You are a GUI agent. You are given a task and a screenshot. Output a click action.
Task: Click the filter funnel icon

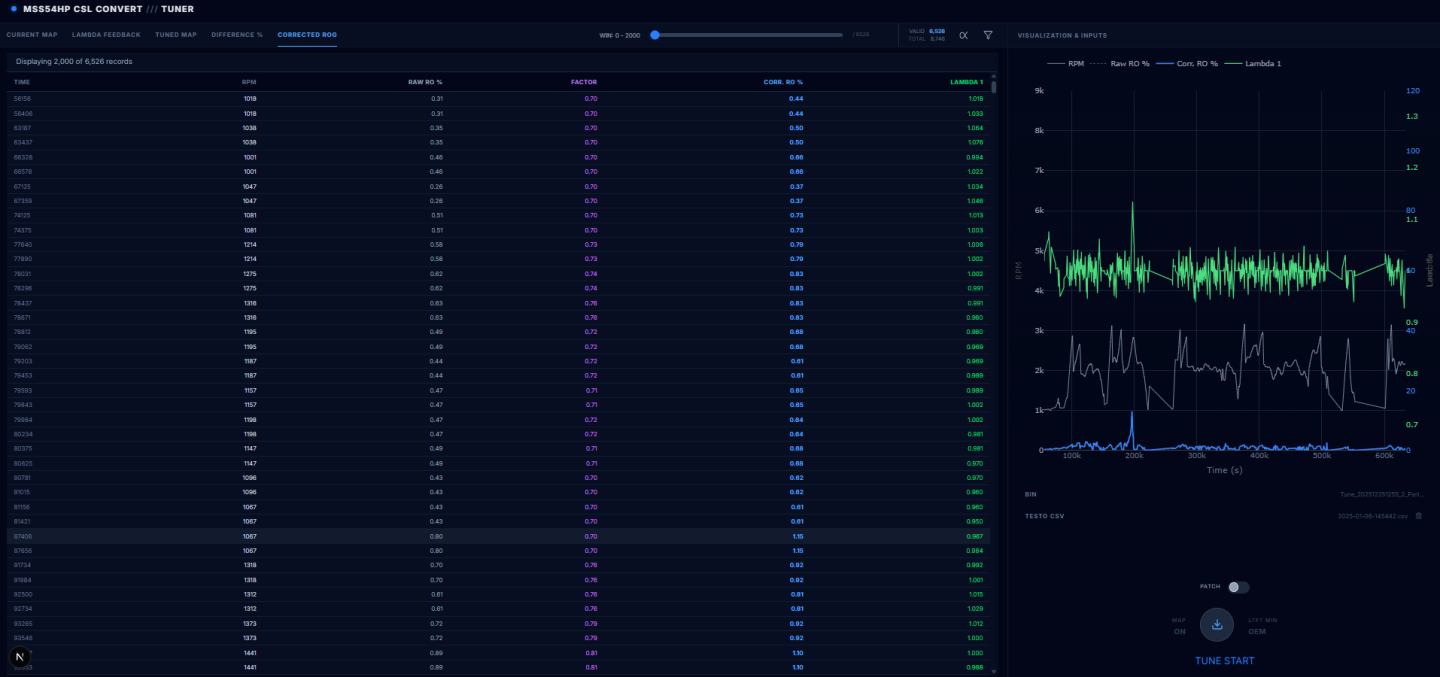coord(988,35)
